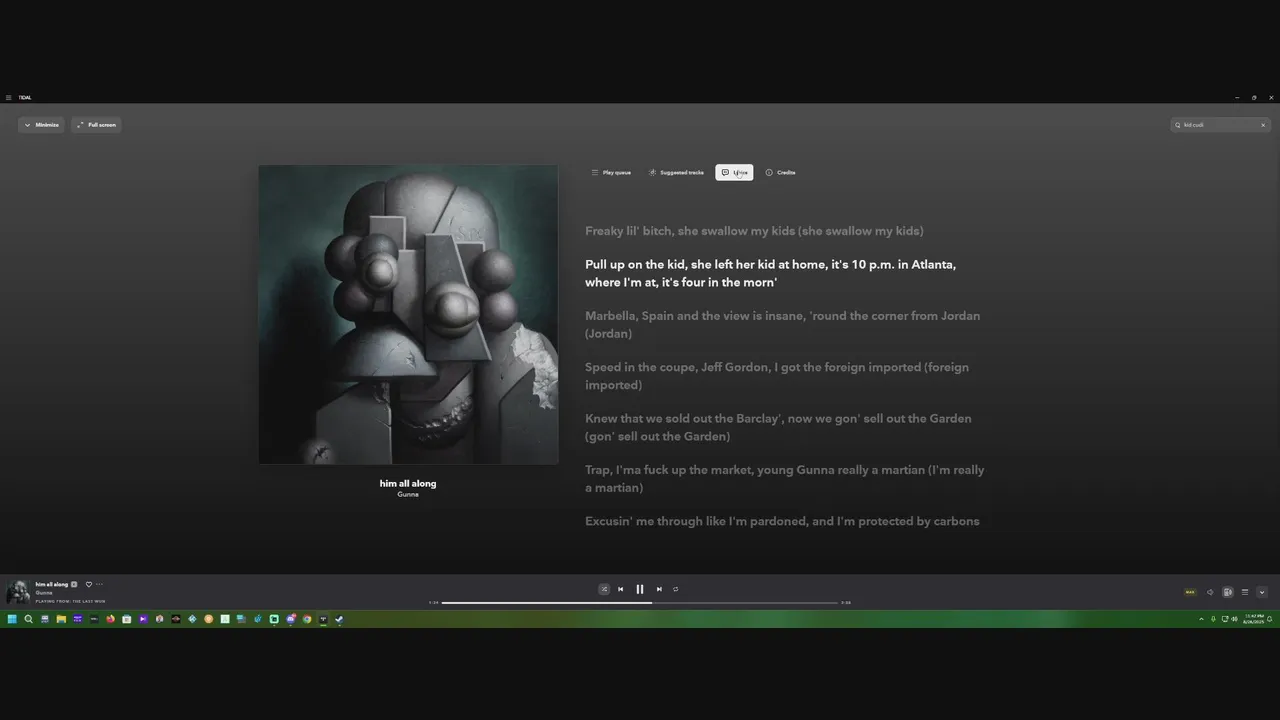Click the microphone tray icon

(x=1213, y=619)
